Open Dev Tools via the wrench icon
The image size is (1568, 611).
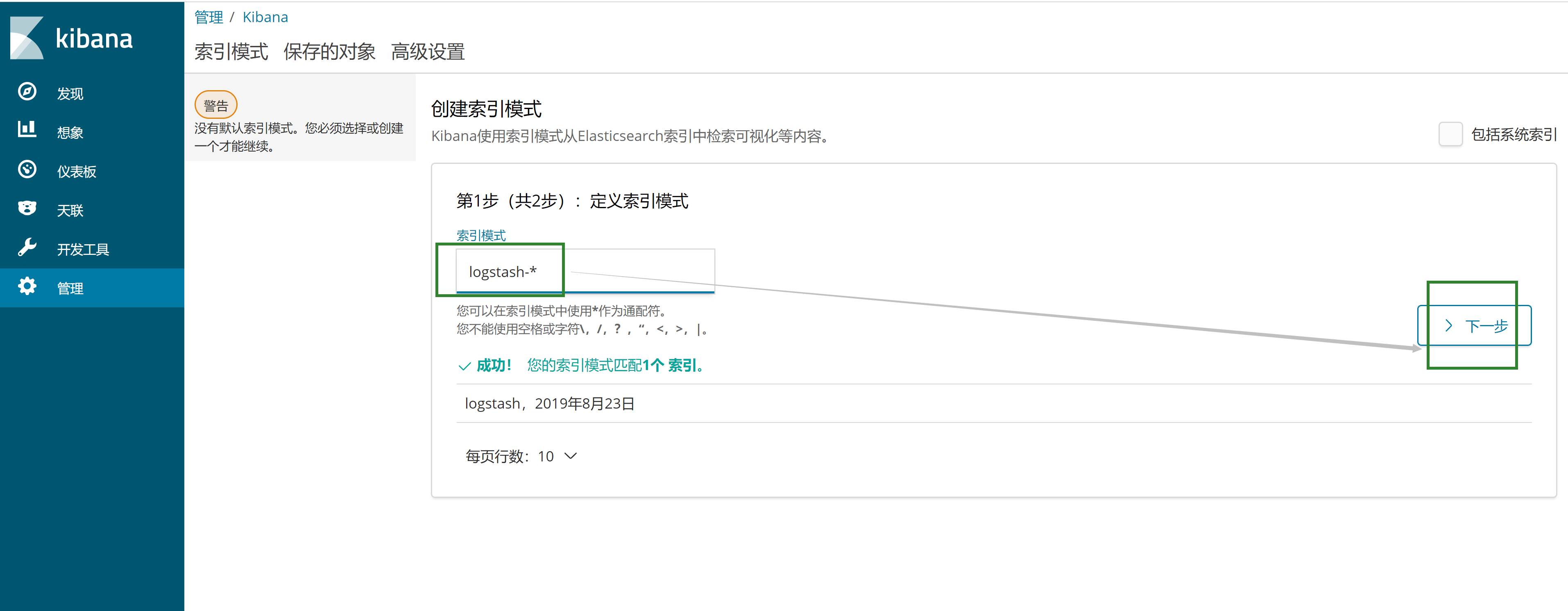[x=27, y=248]
